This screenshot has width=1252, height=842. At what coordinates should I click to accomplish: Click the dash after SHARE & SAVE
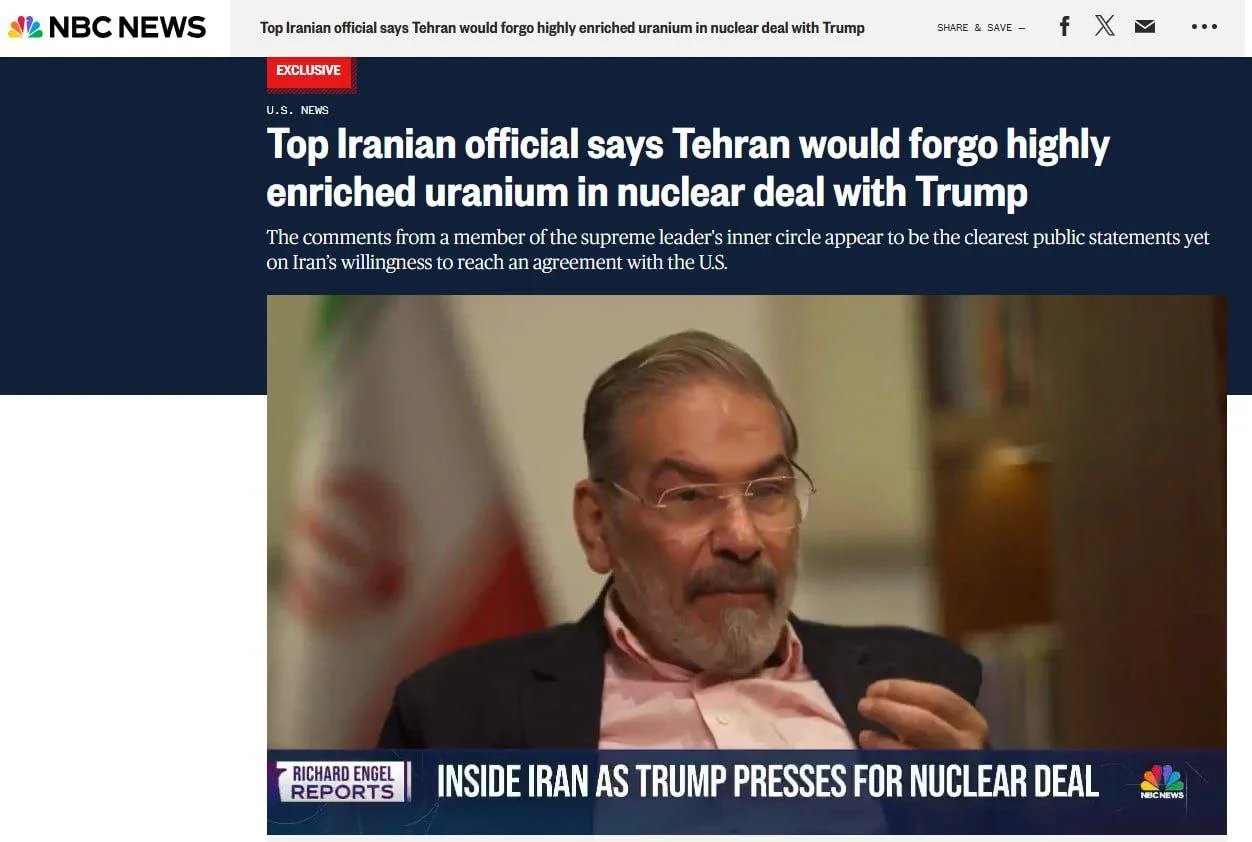coord(1022,28)
